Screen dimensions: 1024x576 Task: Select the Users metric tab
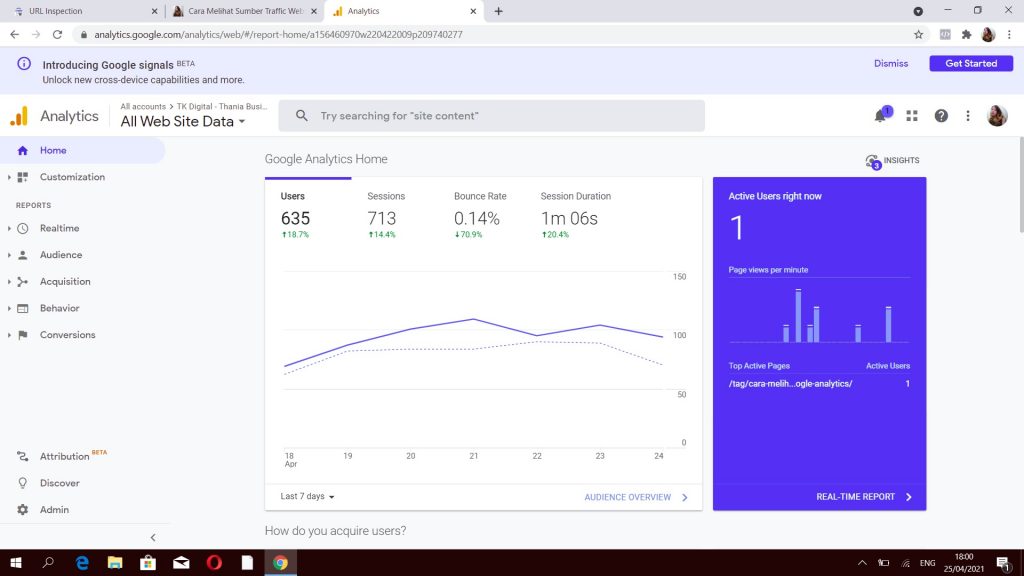308,214
